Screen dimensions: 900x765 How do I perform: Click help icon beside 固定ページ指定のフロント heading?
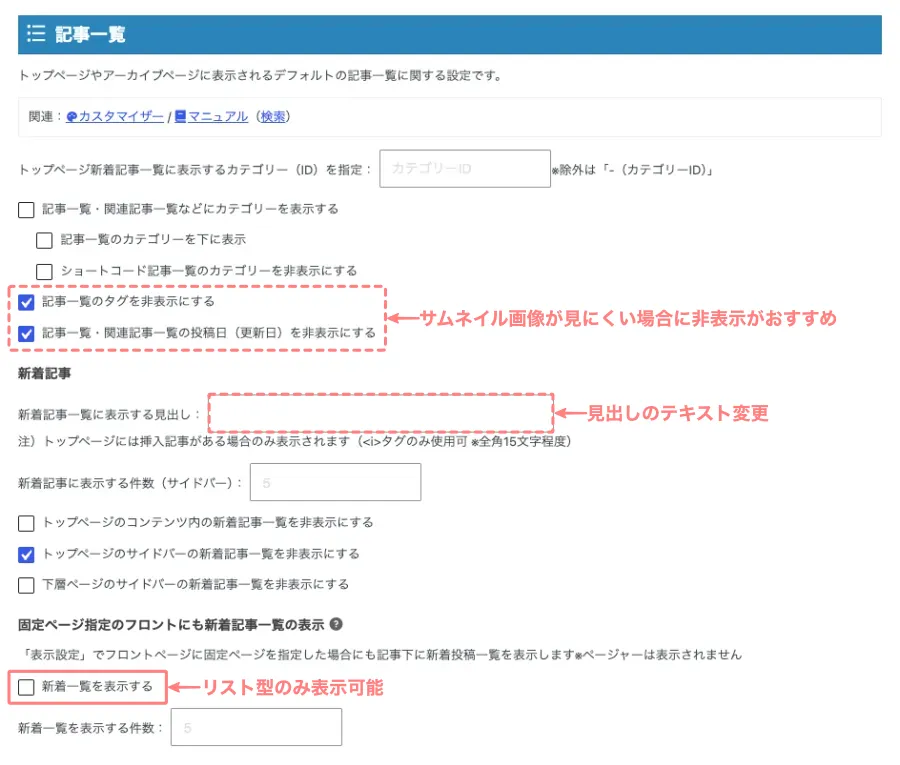tap(336, 624)
